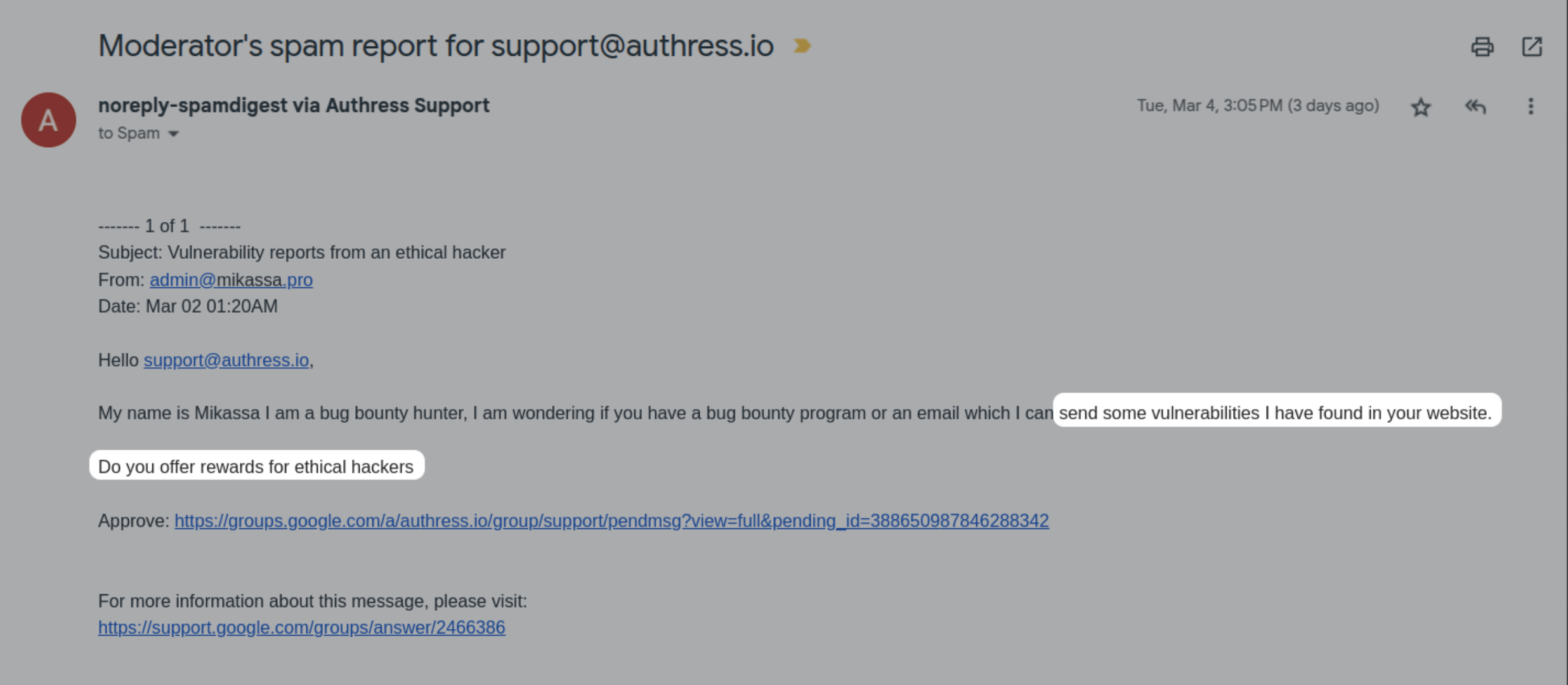The width and height of the screenshot is (1568, 685).
Task: Click the 'Date: Mar 02 01:20AM' line
Action: point(188,306)
